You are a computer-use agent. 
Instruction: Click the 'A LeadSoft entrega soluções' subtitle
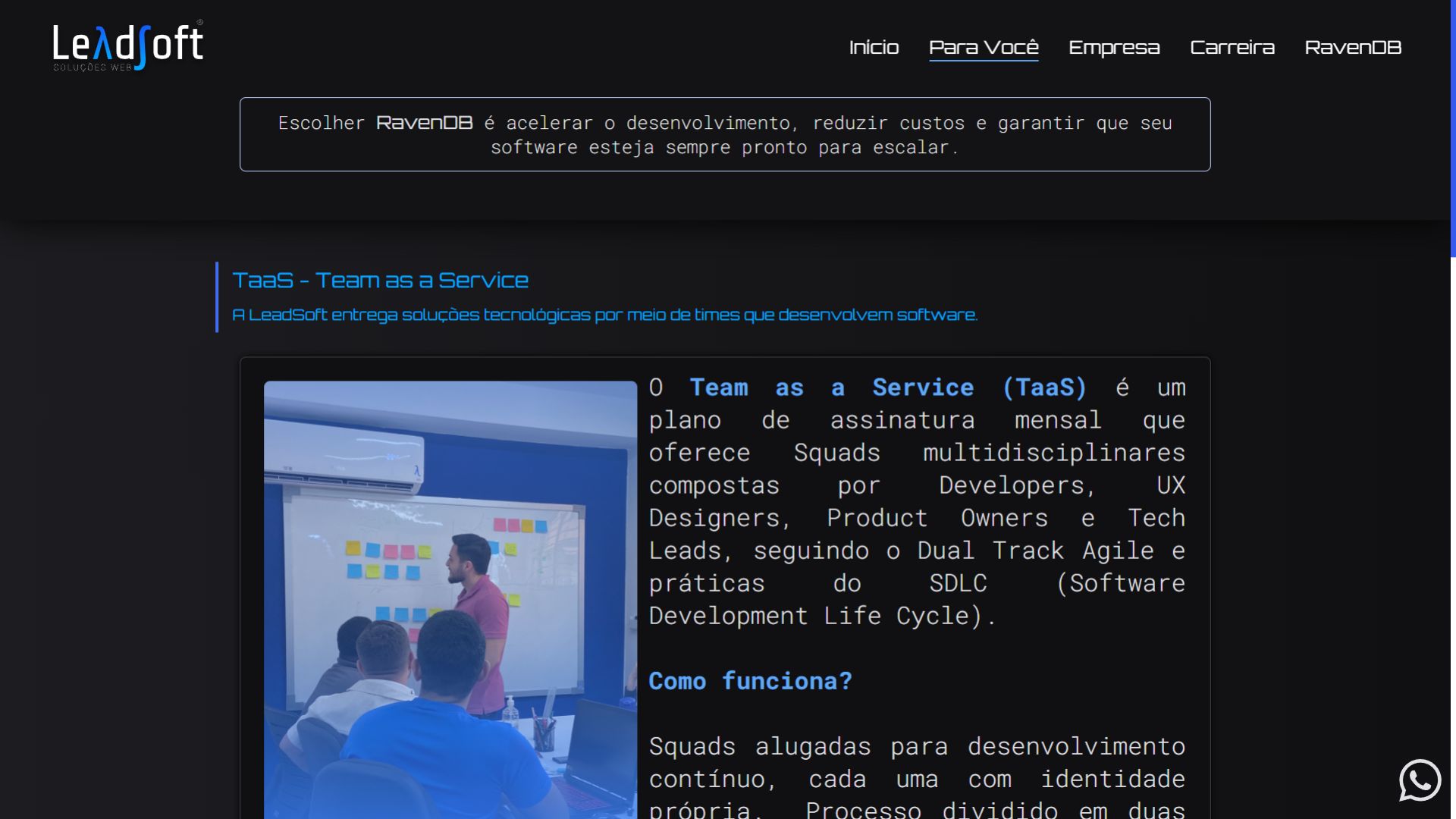(x=604, y=315)
